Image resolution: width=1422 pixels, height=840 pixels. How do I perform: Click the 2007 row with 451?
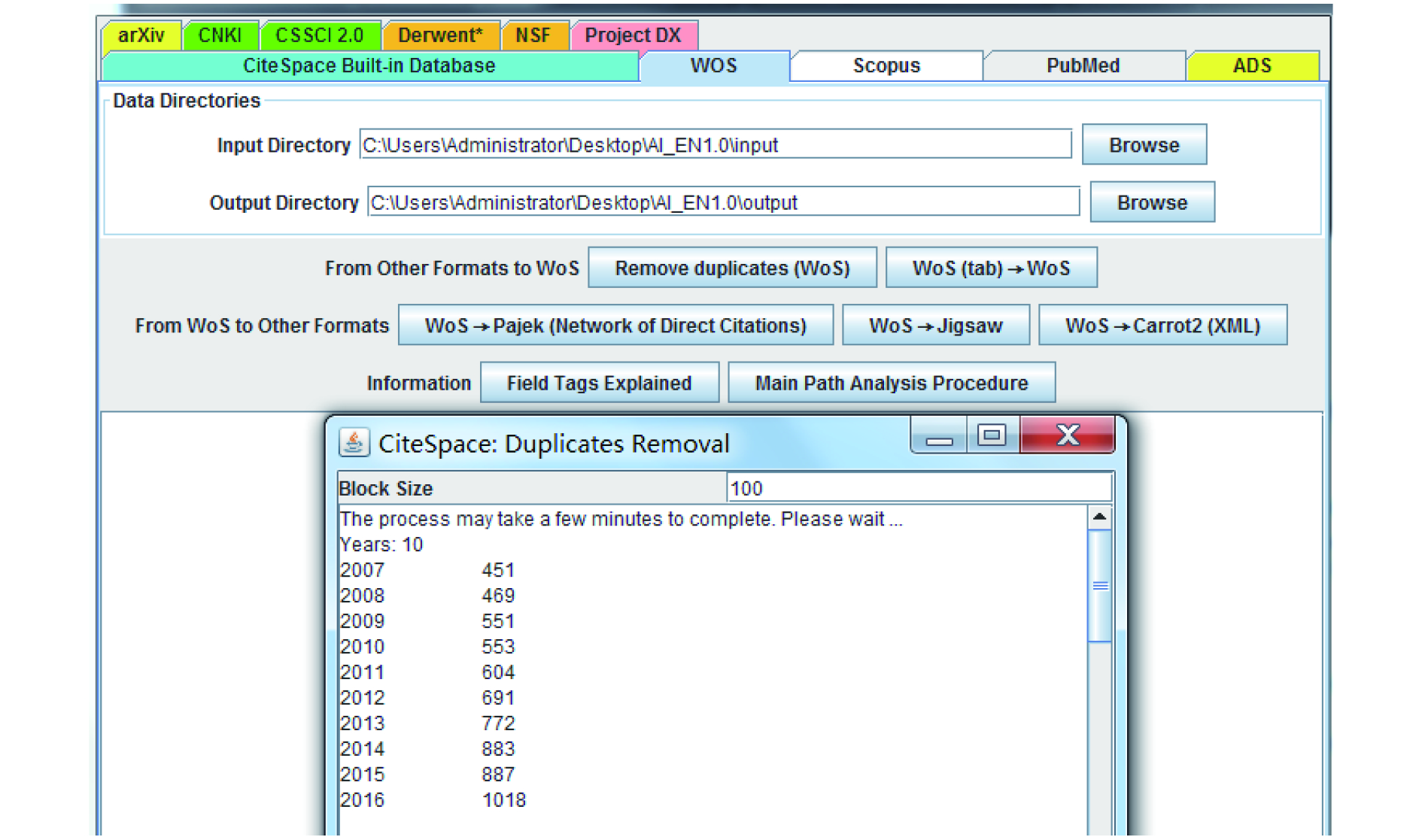click(427, 570)
